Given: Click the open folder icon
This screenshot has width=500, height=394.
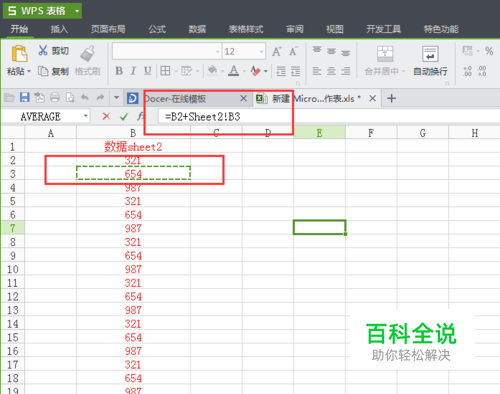Looking at the screenshot, I should [x=9, y=98].
